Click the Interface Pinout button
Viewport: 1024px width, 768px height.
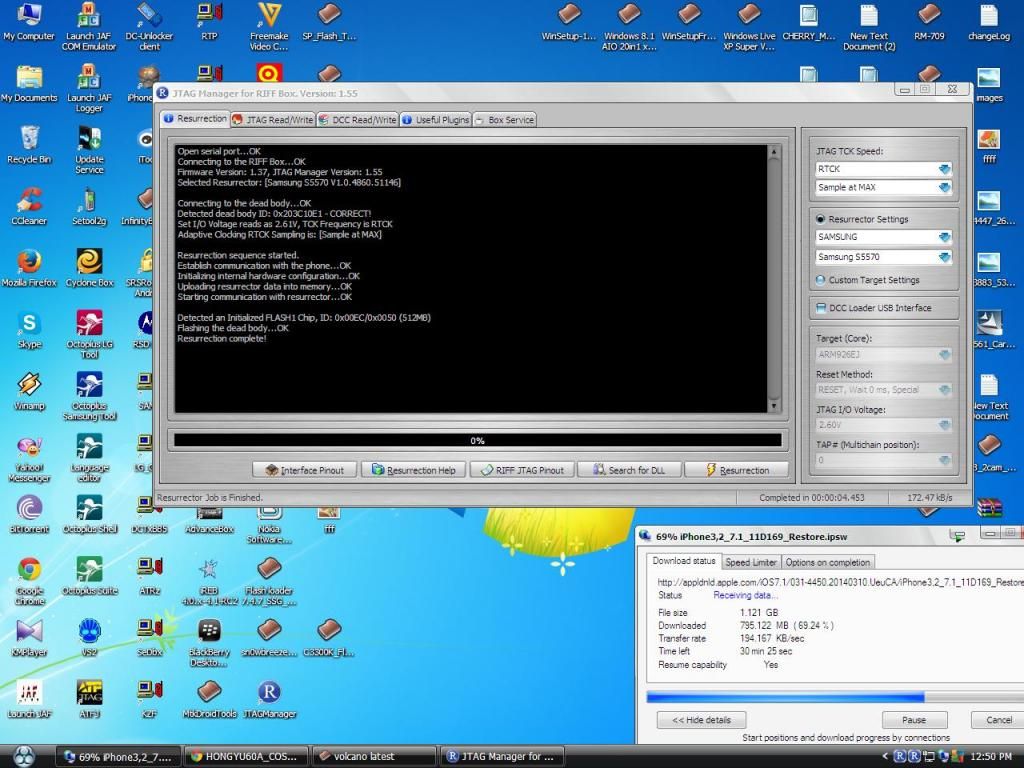305,470
